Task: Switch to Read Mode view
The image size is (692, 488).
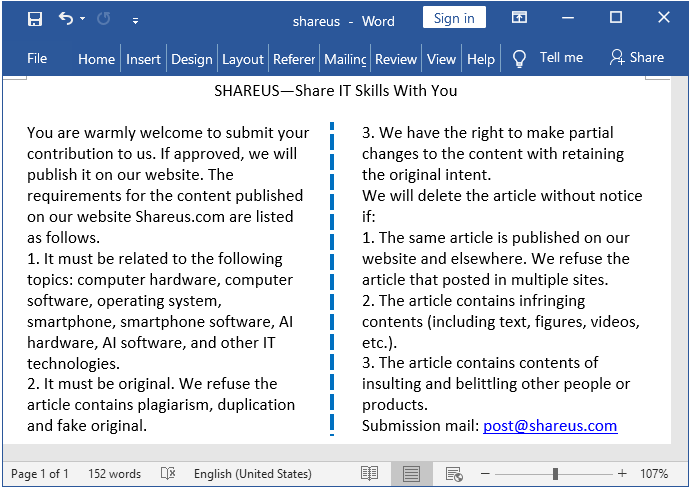Action: pyautogui.click(x=369, y=474)
